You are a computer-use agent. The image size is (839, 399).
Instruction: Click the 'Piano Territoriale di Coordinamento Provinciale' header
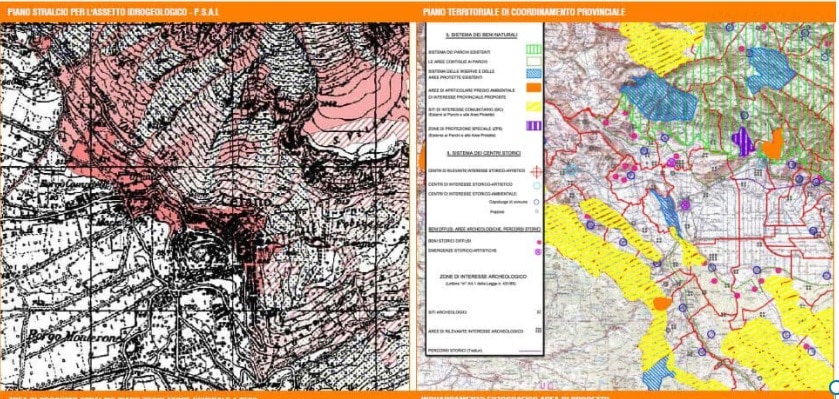524,12
